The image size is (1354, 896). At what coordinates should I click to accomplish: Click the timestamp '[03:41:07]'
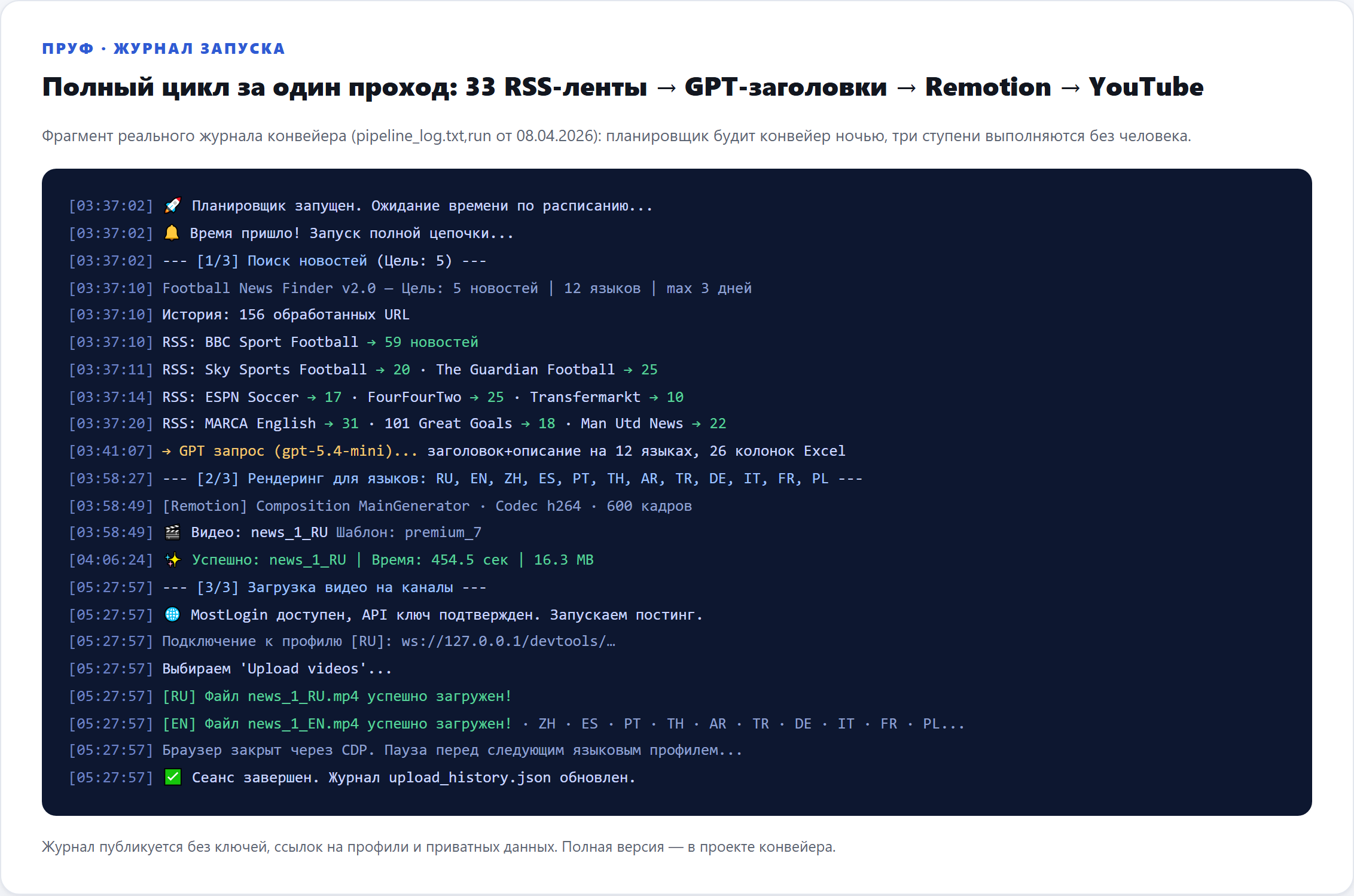click(111, 451)
